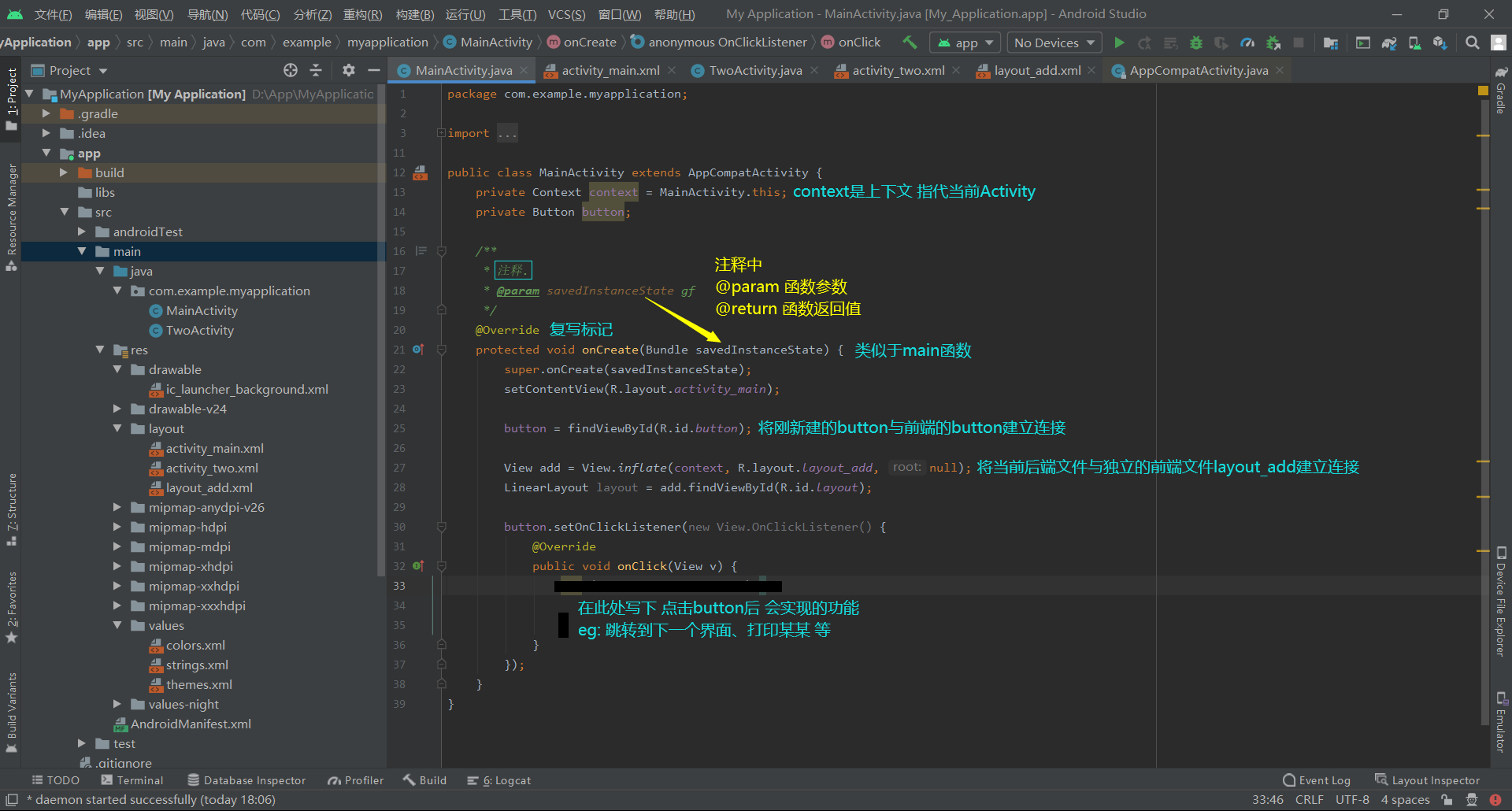Click the UTF-8 encoding in status bar
This screenshot has height=811, width=1512.
[x=1352, y=799]
